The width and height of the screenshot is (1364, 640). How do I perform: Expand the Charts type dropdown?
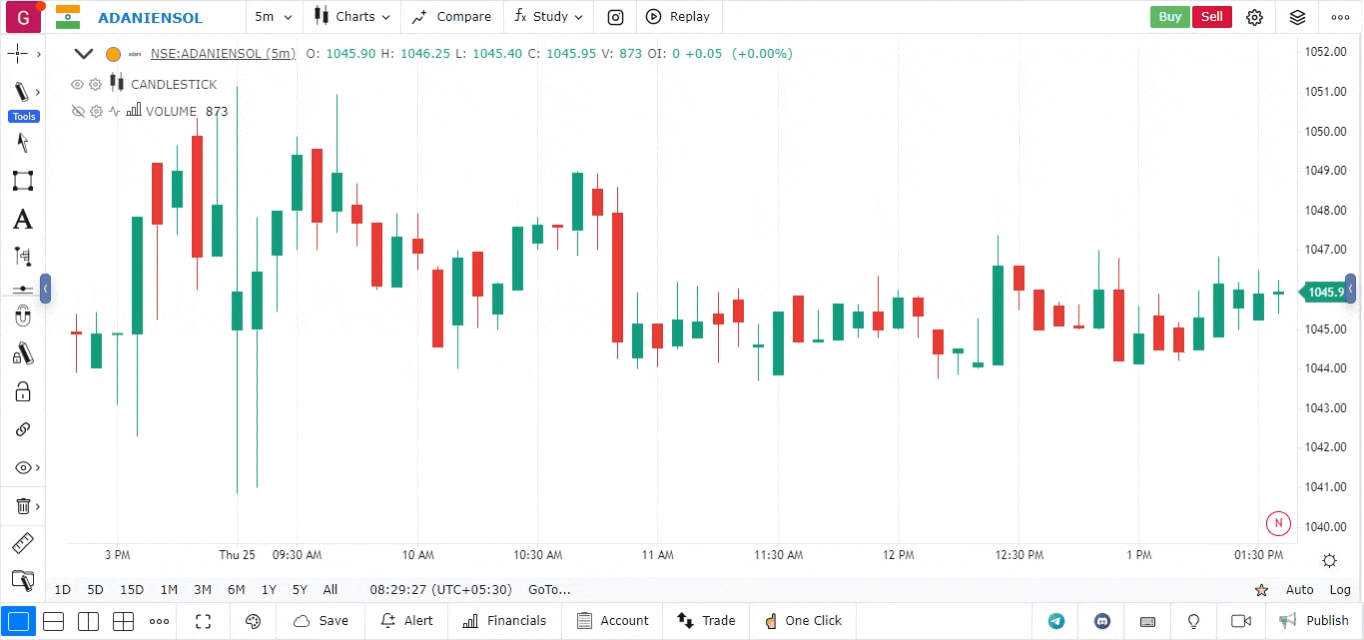[x=351, y=17]
